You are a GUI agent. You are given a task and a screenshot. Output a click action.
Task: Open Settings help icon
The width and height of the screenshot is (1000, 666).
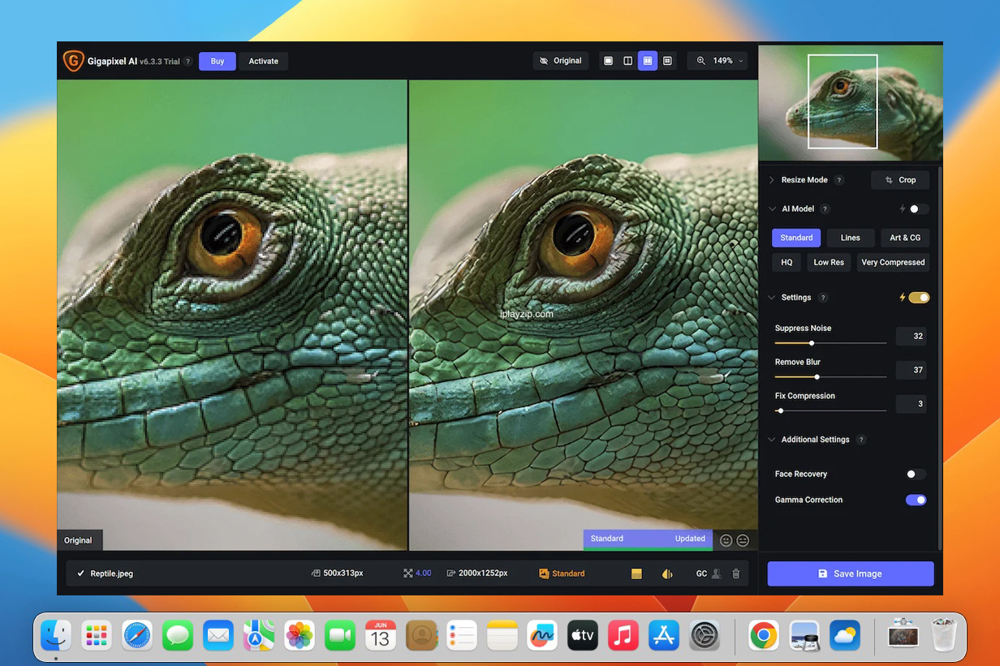(x=823, y=297)
